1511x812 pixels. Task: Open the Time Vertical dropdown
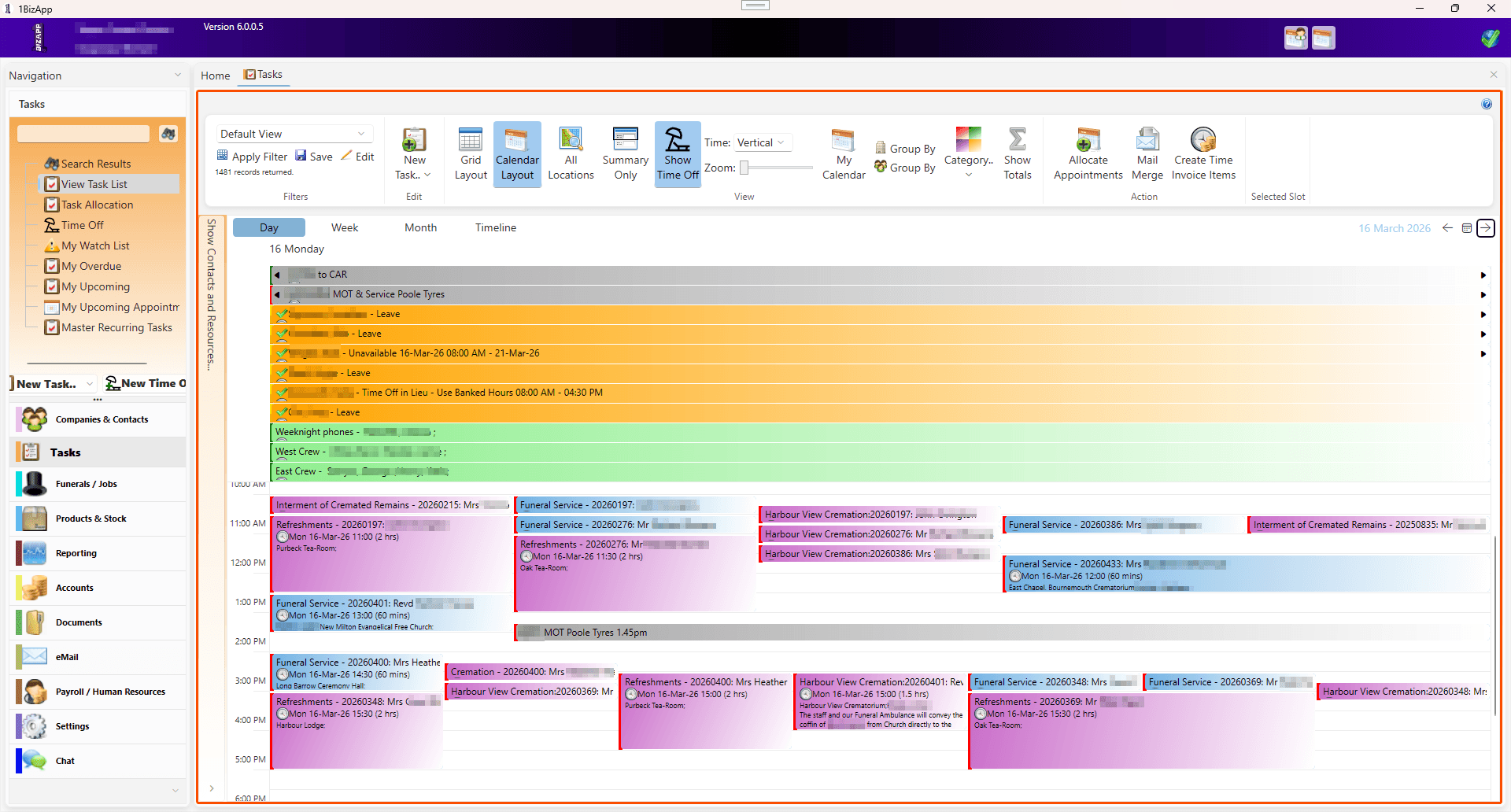coord(762,142)
